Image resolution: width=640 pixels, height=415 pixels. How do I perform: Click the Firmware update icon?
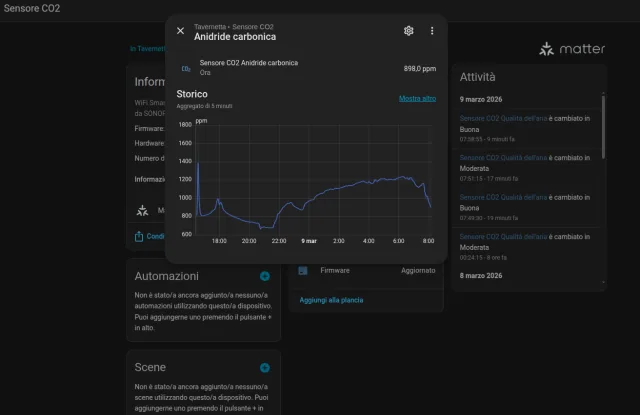pos(303,271)
